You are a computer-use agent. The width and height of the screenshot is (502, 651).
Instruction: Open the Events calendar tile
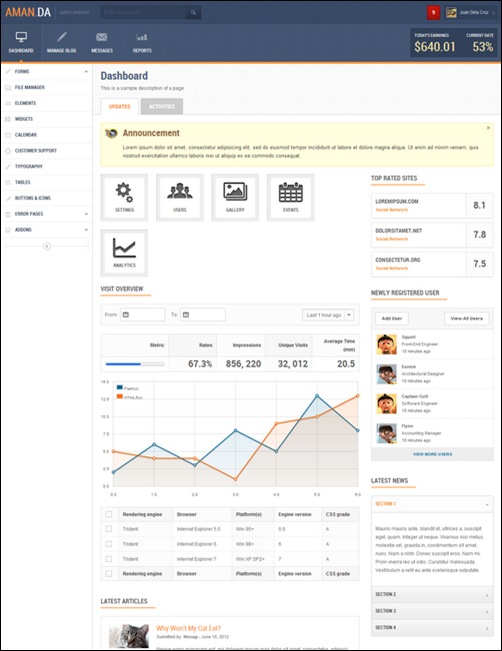(x=290, y=198)
